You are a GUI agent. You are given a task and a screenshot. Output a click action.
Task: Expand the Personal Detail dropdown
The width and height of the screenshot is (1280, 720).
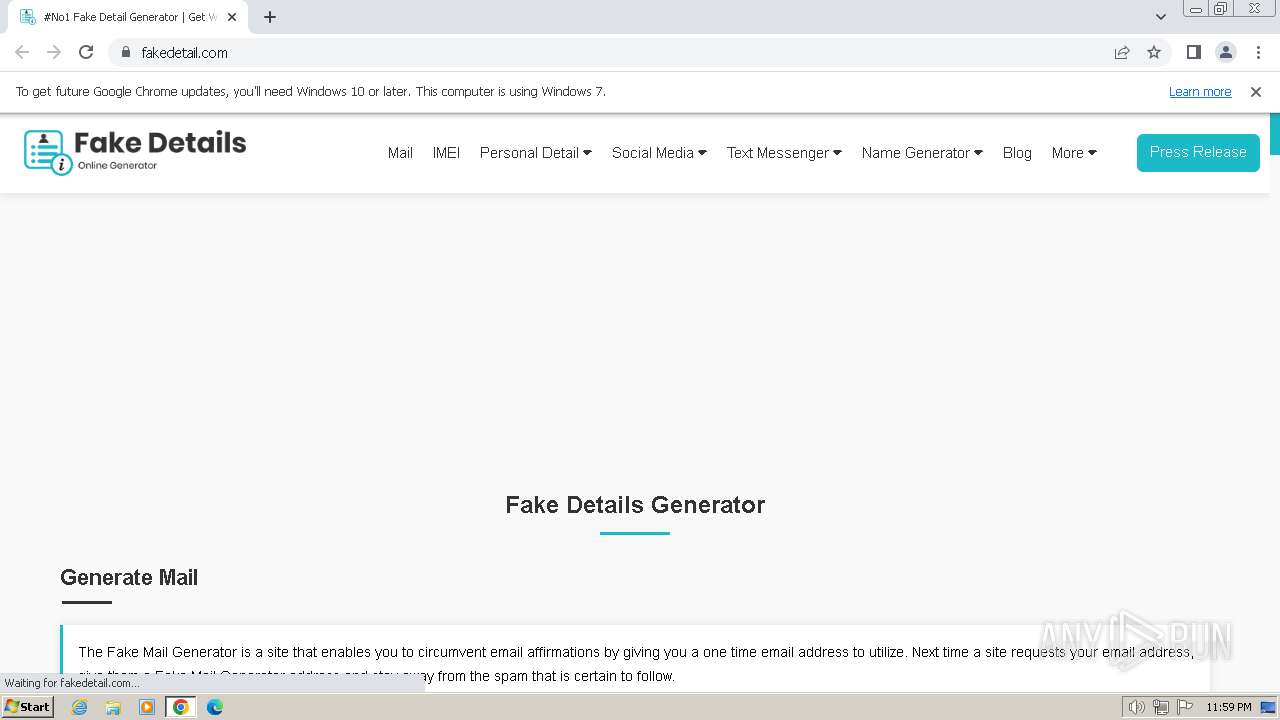pyautogui.click(x=536, y=153)
